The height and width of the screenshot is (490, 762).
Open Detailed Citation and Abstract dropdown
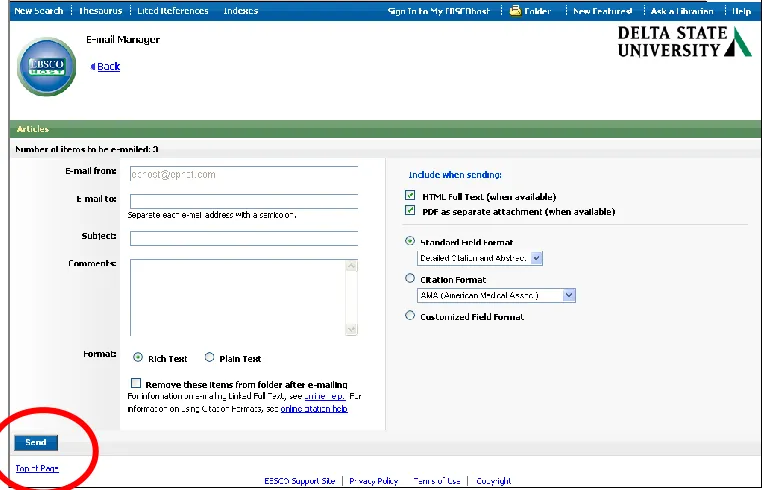coord(480,258)
